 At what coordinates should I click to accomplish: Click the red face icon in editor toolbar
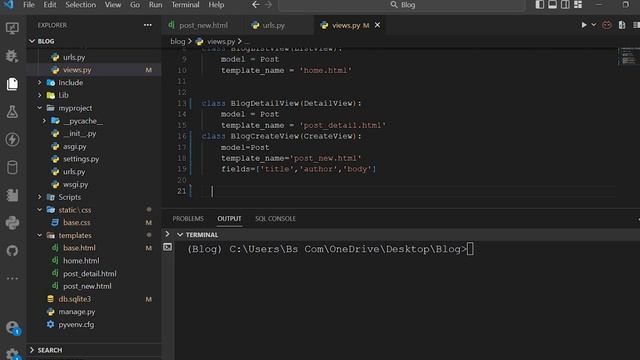pos(607,25)
